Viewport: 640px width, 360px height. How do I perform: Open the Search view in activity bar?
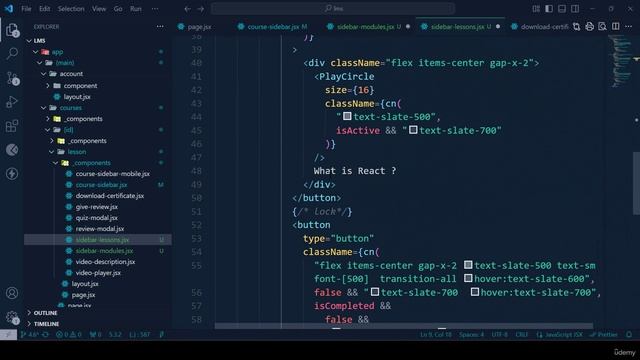point(12,53)
